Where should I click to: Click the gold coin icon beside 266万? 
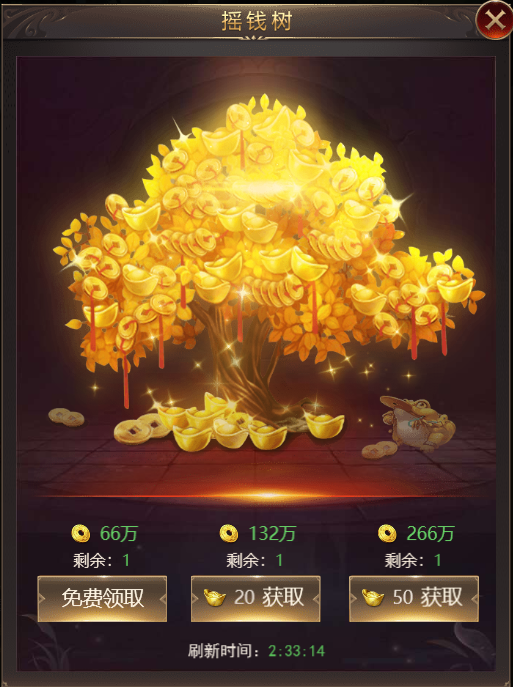pos(387,533)
